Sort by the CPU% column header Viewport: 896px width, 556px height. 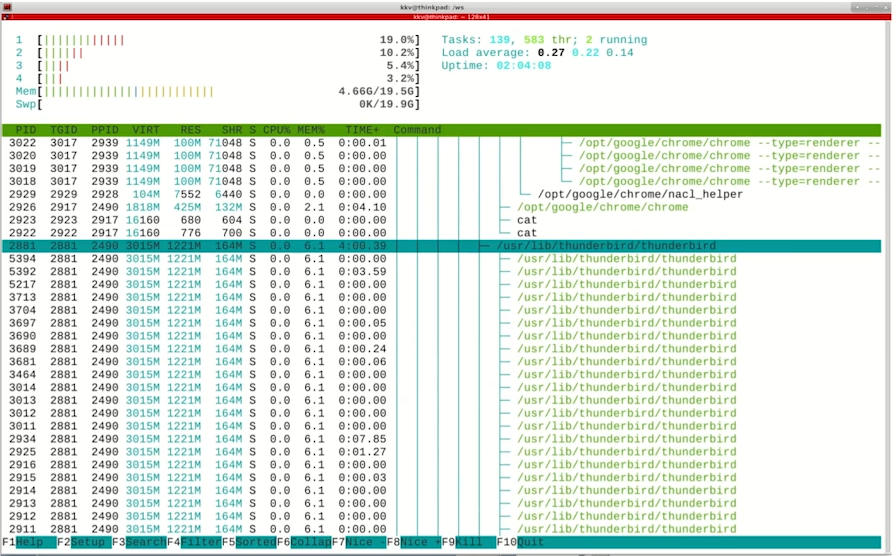click(x=276, y=130)
